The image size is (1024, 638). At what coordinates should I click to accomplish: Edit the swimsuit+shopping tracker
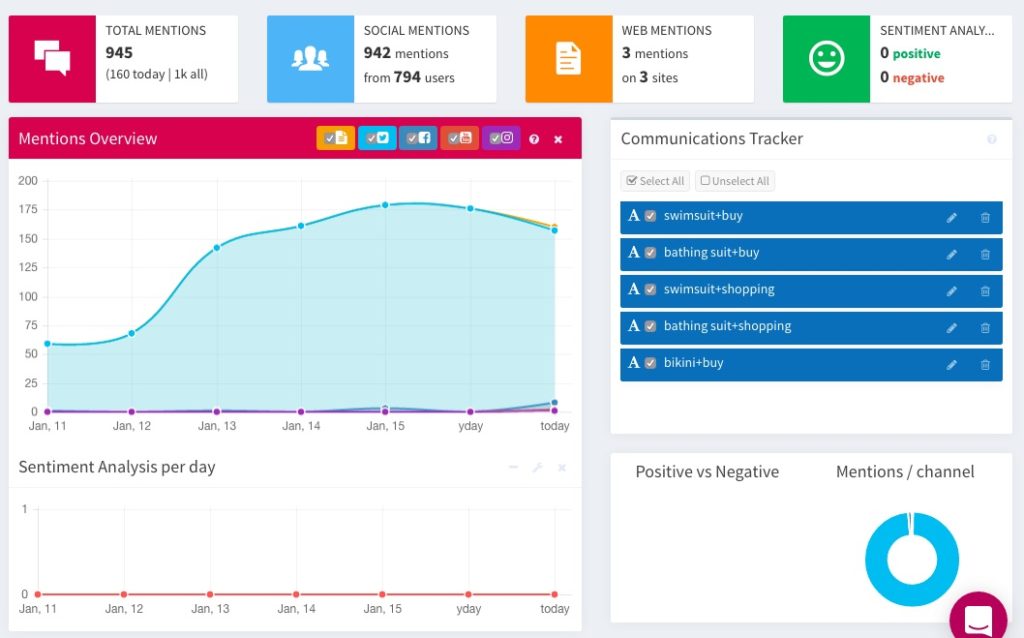952,291
